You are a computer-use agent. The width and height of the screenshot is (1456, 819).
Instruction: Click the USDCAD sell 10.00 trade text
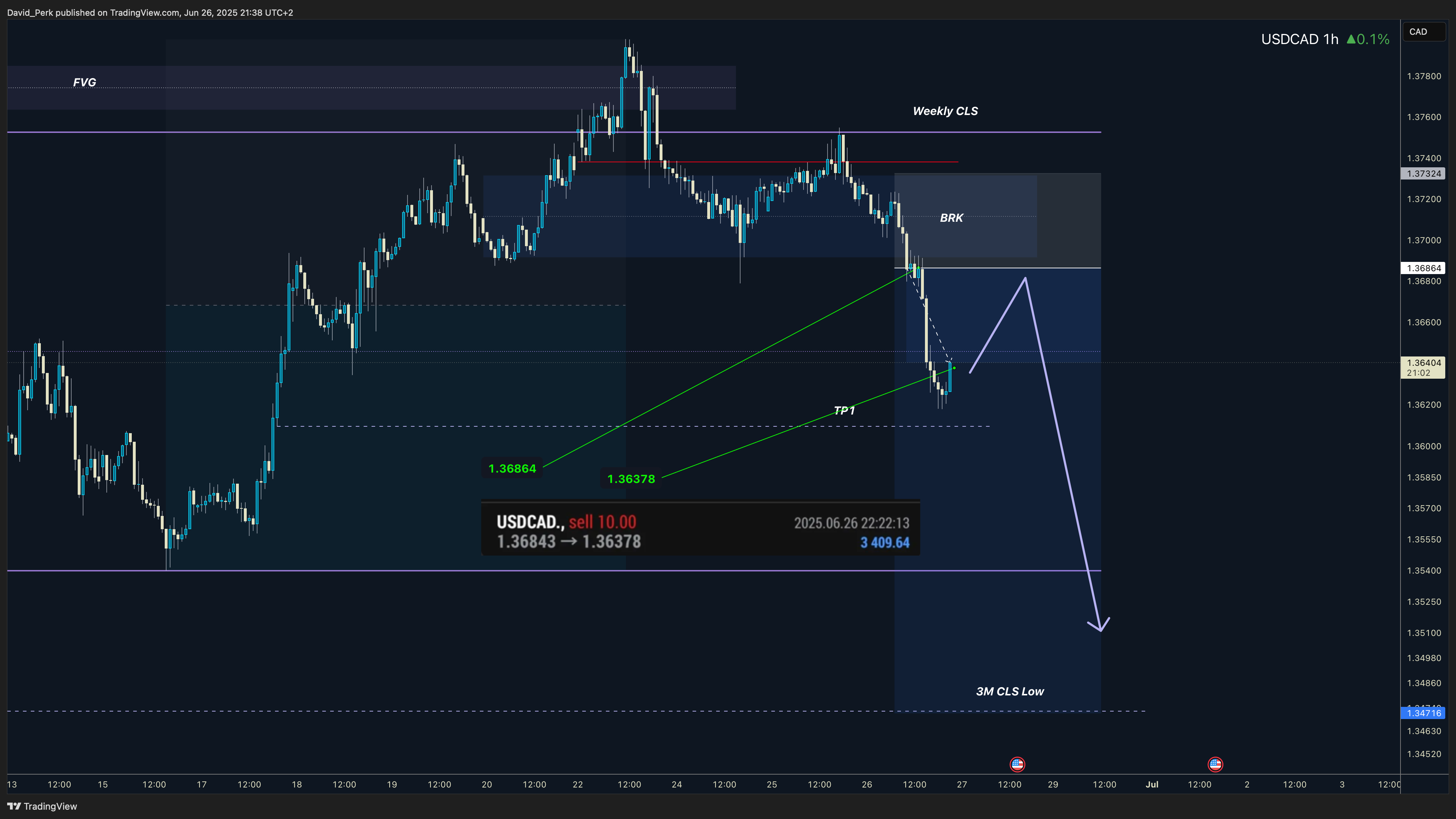[x=567, y=522]
